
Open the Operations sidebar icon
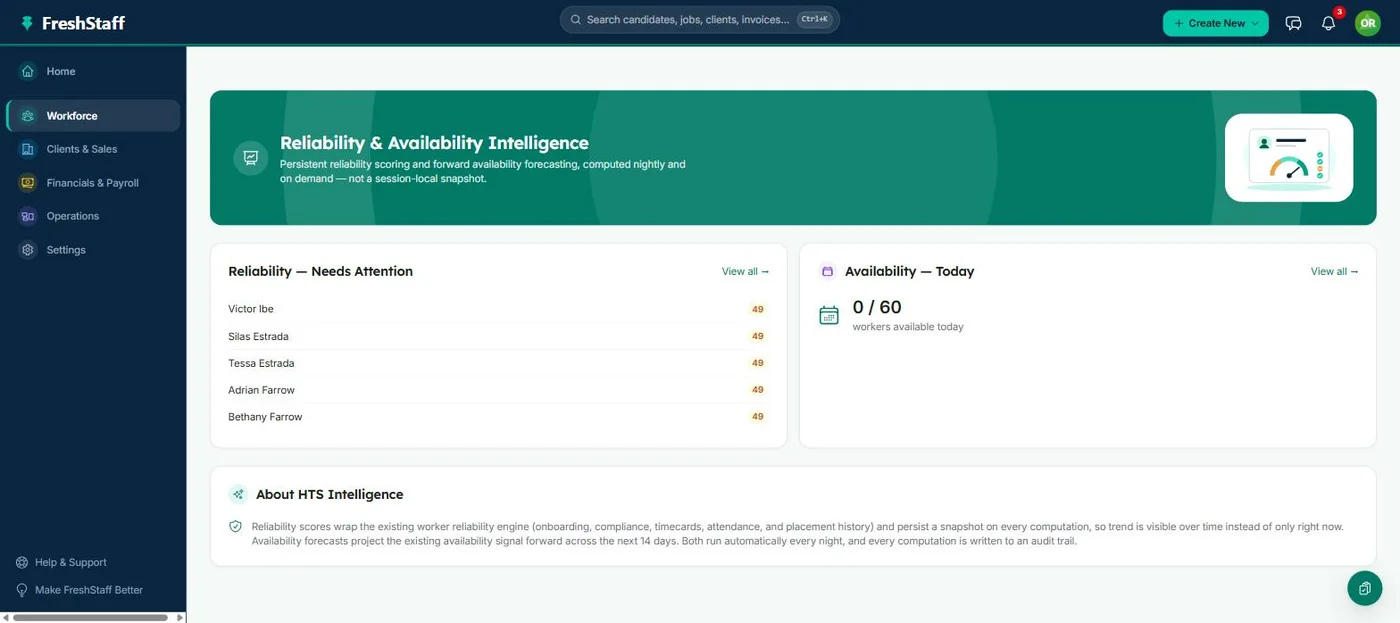[28, 216]
